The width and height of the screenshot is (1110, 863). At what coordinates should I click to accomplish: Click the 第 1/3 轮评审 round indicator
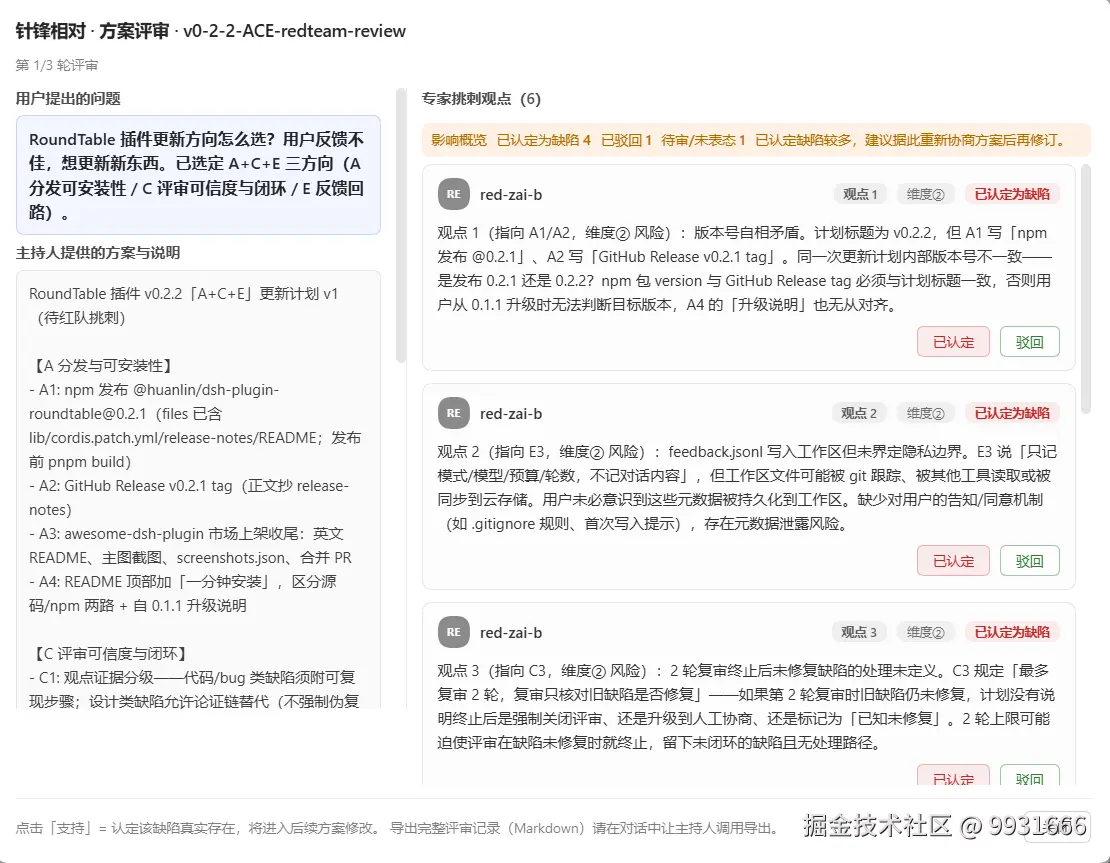point(57,65)
